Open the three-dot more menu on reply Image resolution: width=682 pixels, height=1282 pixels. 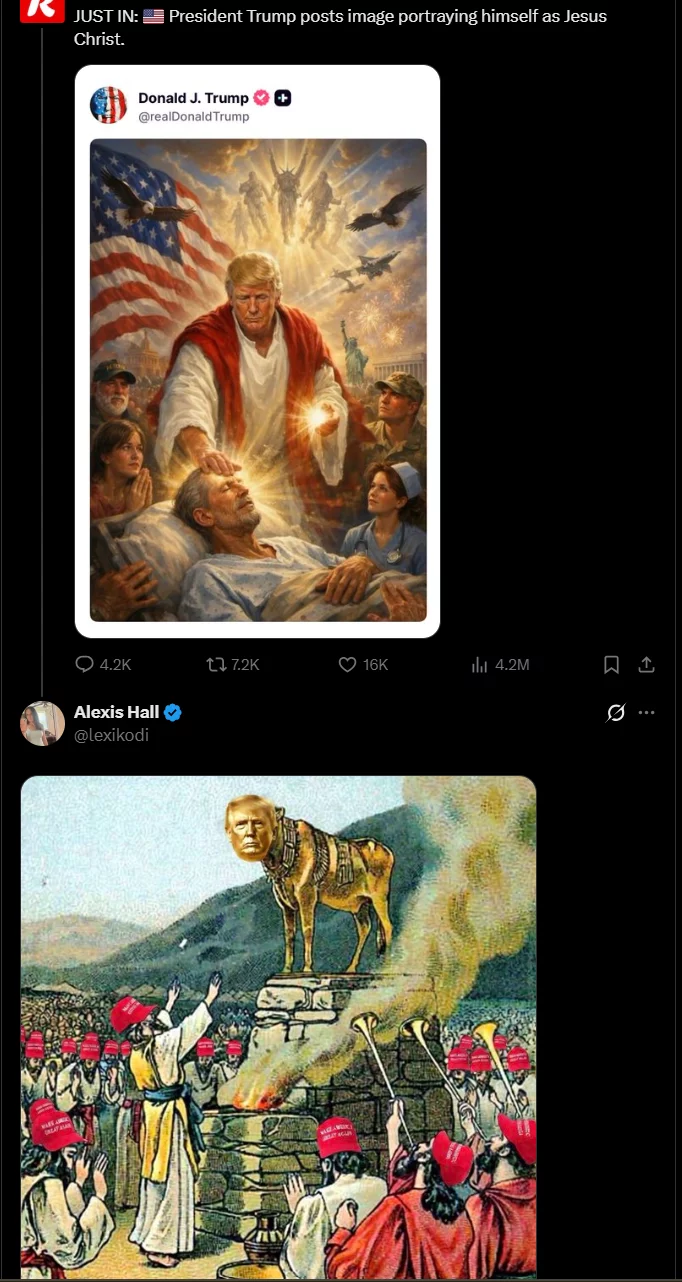coord(646,713)
